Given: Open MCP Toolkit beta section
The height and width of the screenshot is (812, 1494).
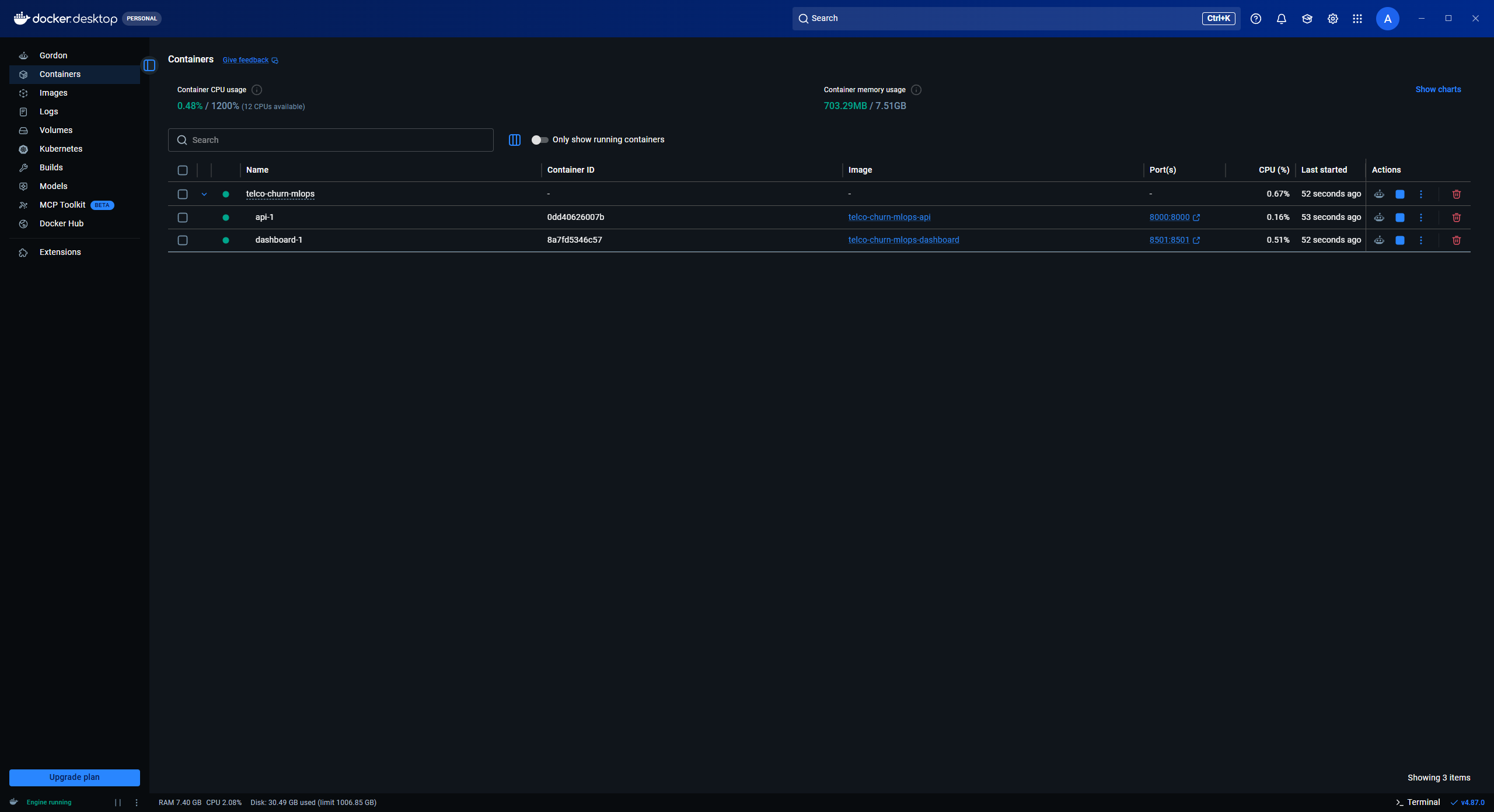Looking at the screenshot, I should click(x=75, y=205).
